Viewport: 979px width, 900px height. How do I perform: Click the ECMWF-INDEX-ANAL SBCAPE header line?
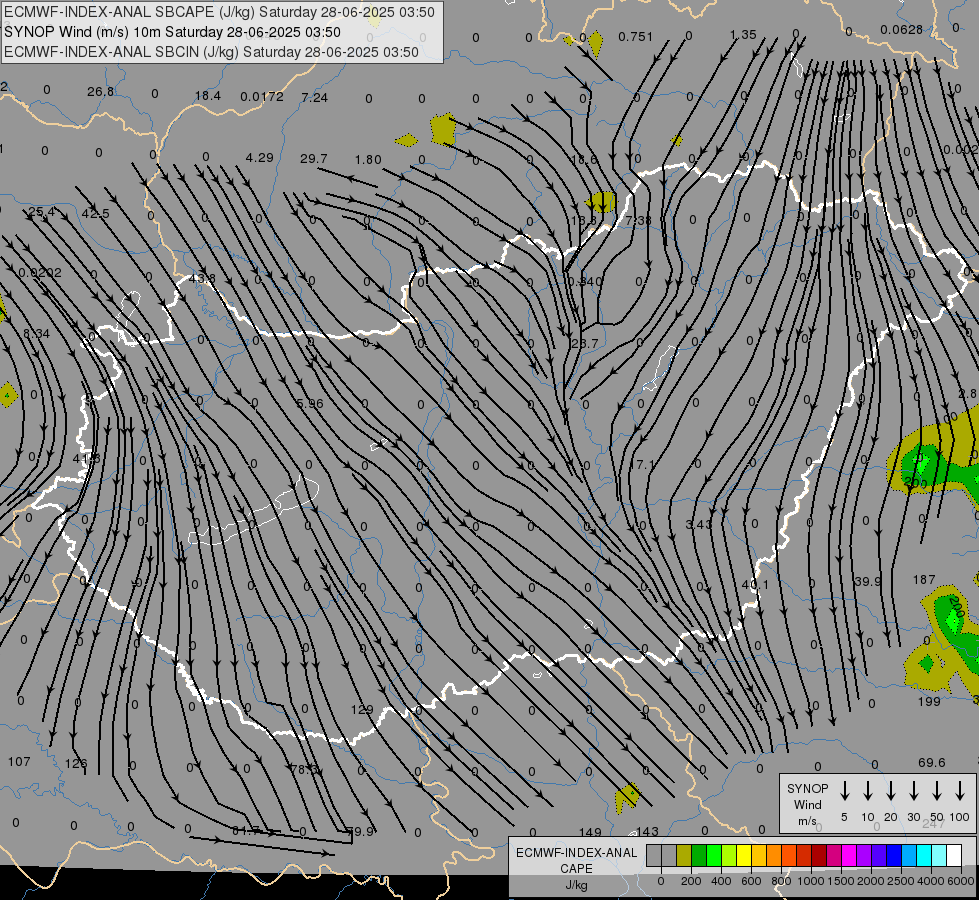click(219, 12)
